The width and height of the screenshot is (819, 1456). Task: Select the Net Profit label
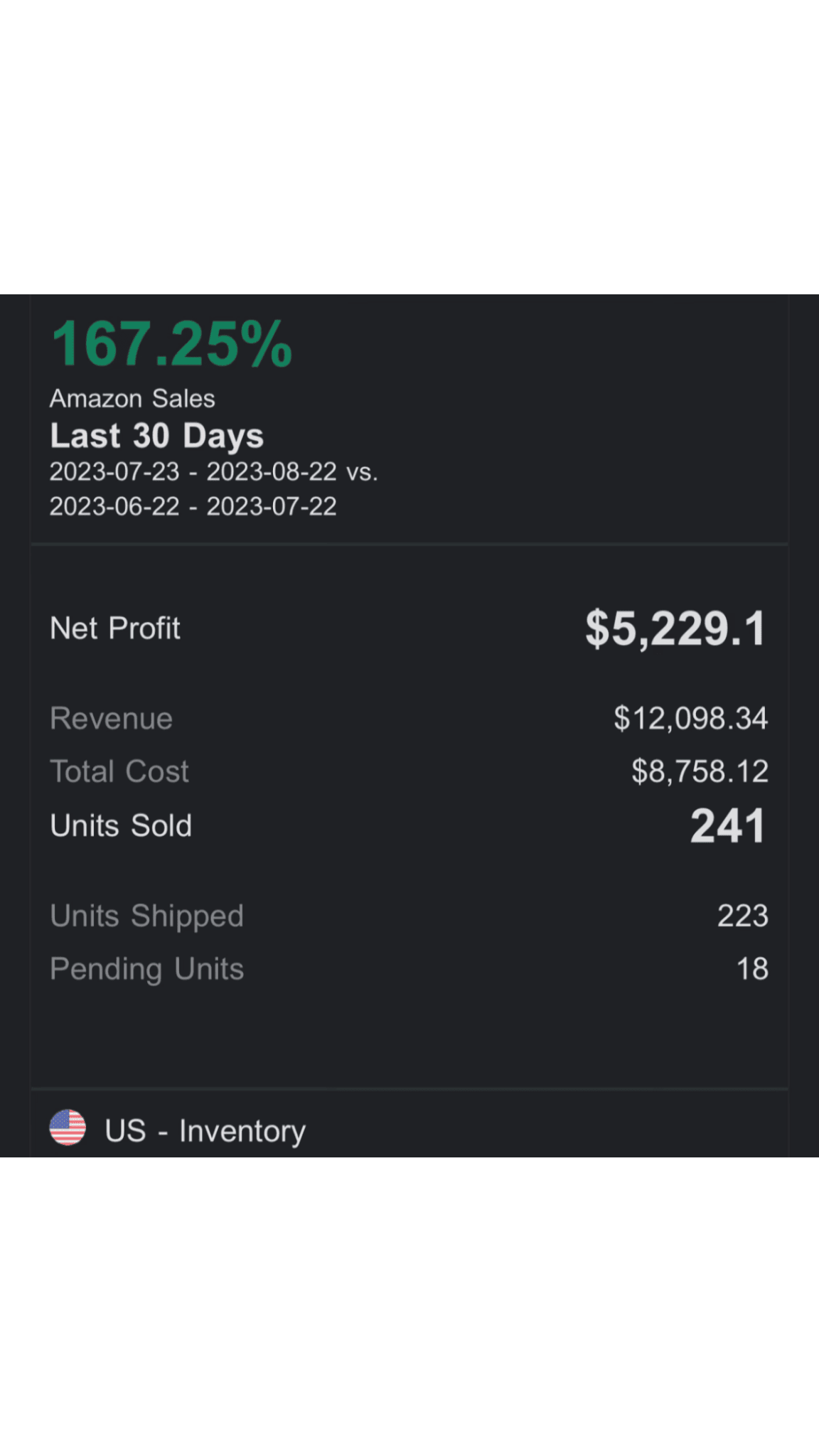tap(115, 628)
